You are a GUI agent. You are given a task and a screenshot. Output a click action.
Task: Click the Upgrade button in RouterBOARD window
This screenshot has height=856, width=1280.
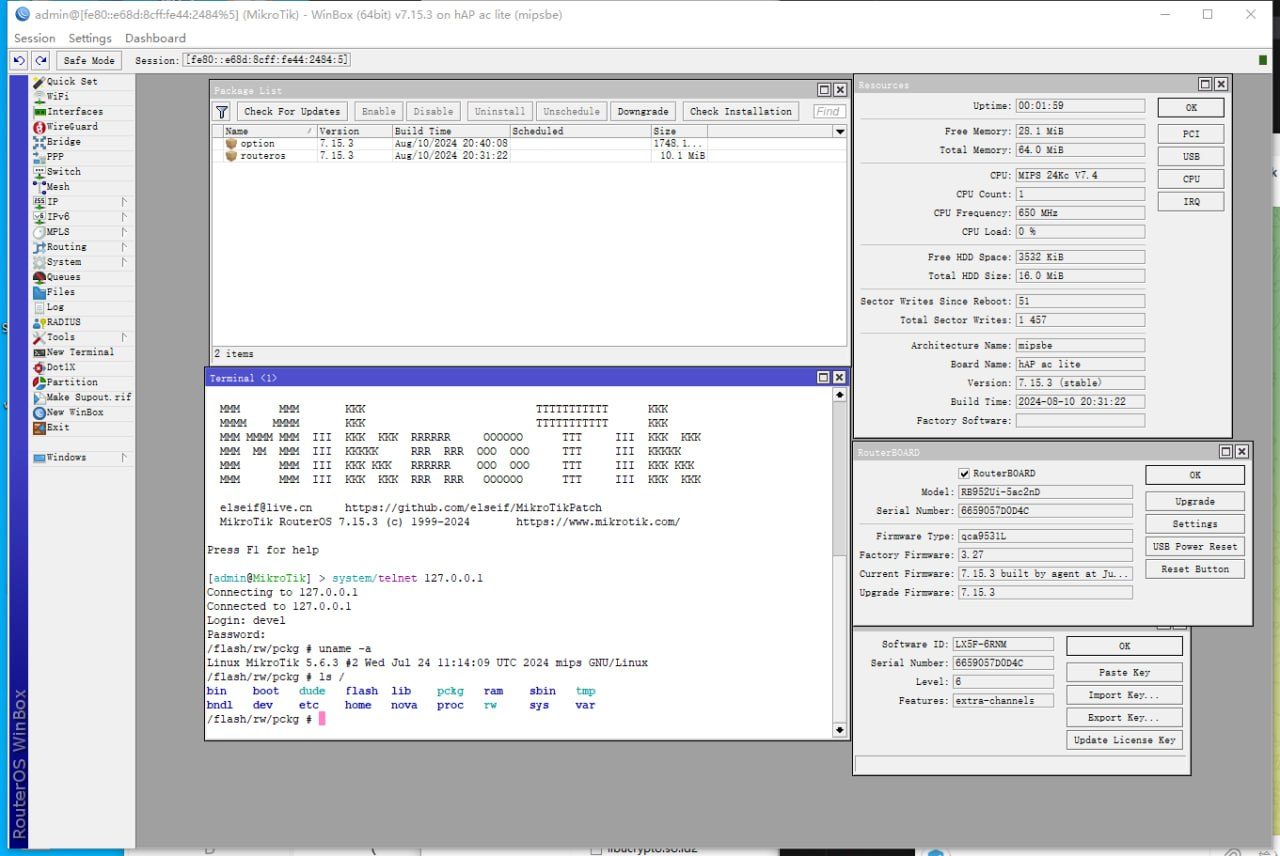1194,501
